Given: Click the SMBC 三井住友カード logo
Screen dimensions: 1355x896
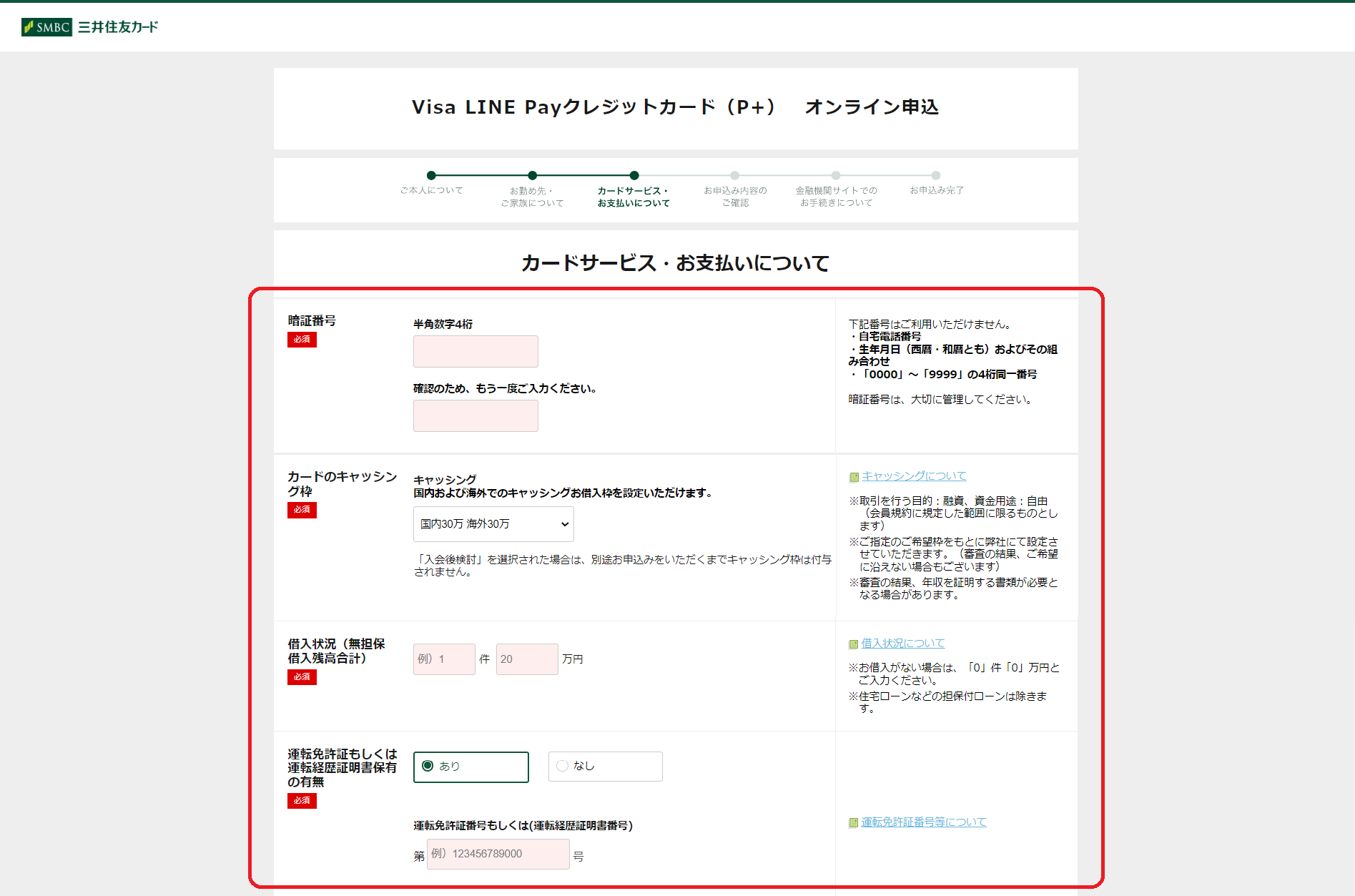Looking at the screenshot, I should (90, 27).
